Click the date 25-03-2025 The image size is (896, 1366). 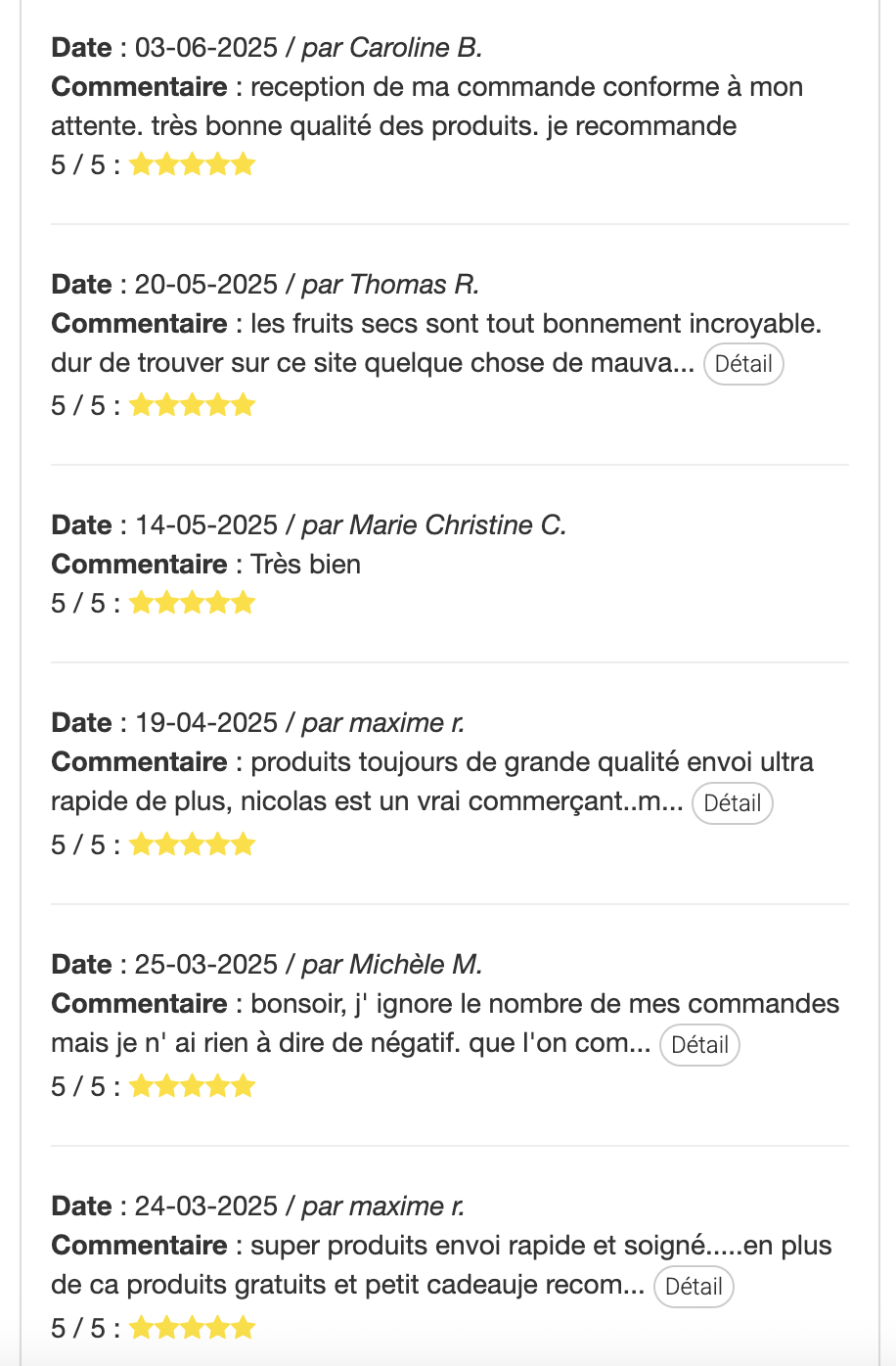coord(206,965)
